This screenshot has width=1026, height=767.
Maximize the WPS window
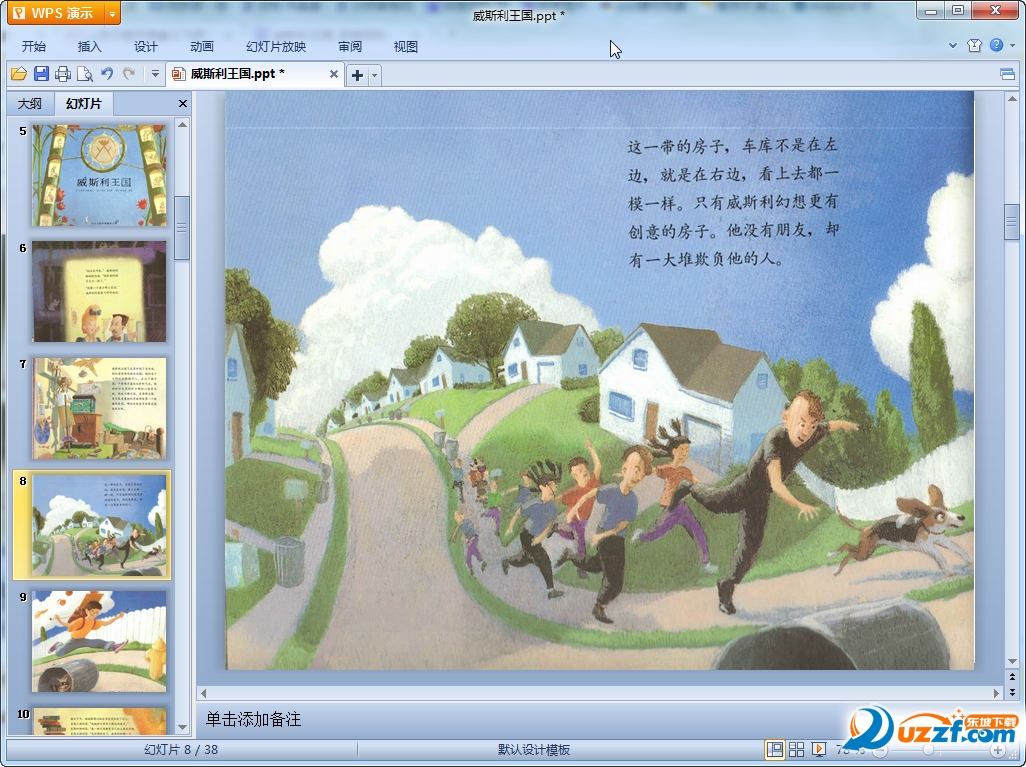[958, 10]
